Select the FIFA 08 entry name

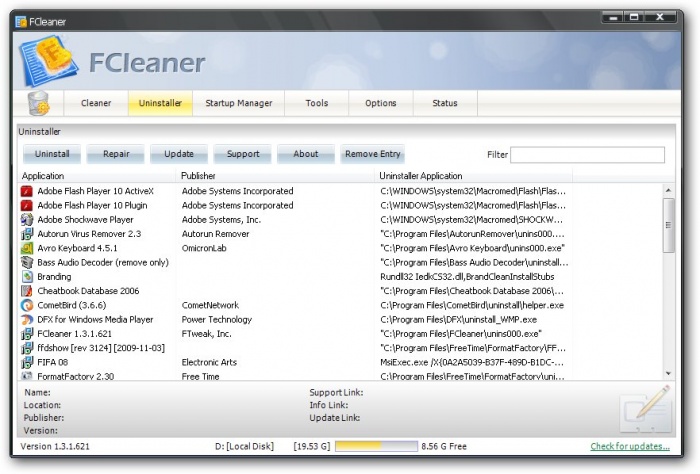53,362
